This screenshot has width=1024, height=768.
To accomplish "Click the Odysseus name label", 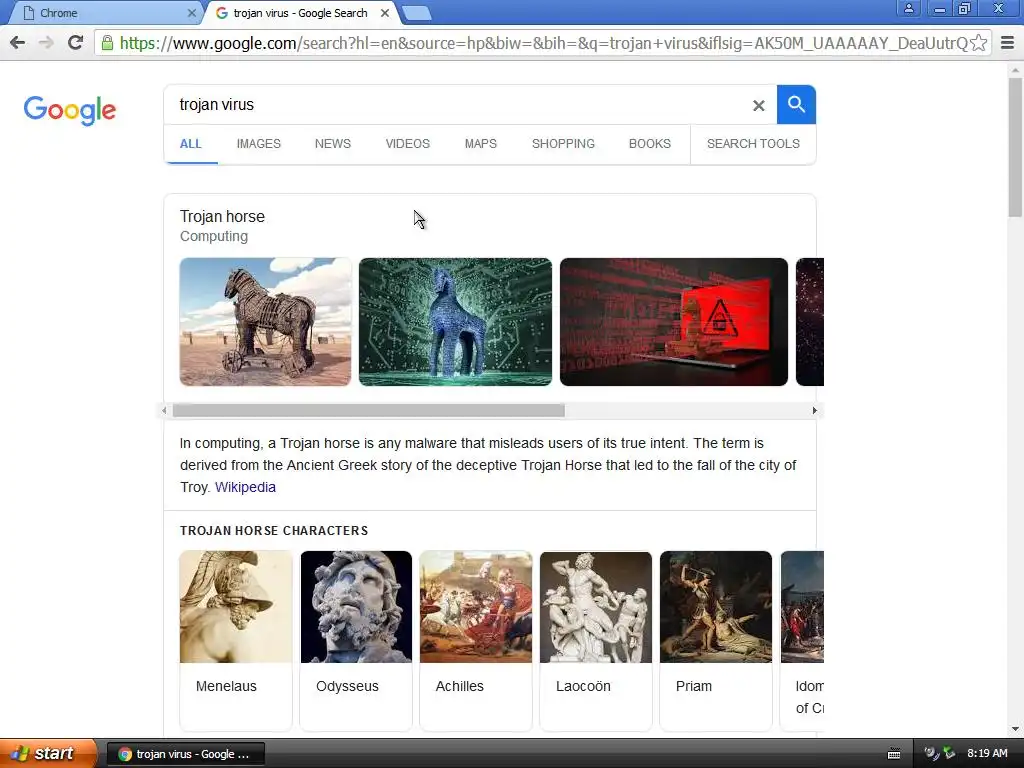I will pyautogui.click(x=347, y=686).
